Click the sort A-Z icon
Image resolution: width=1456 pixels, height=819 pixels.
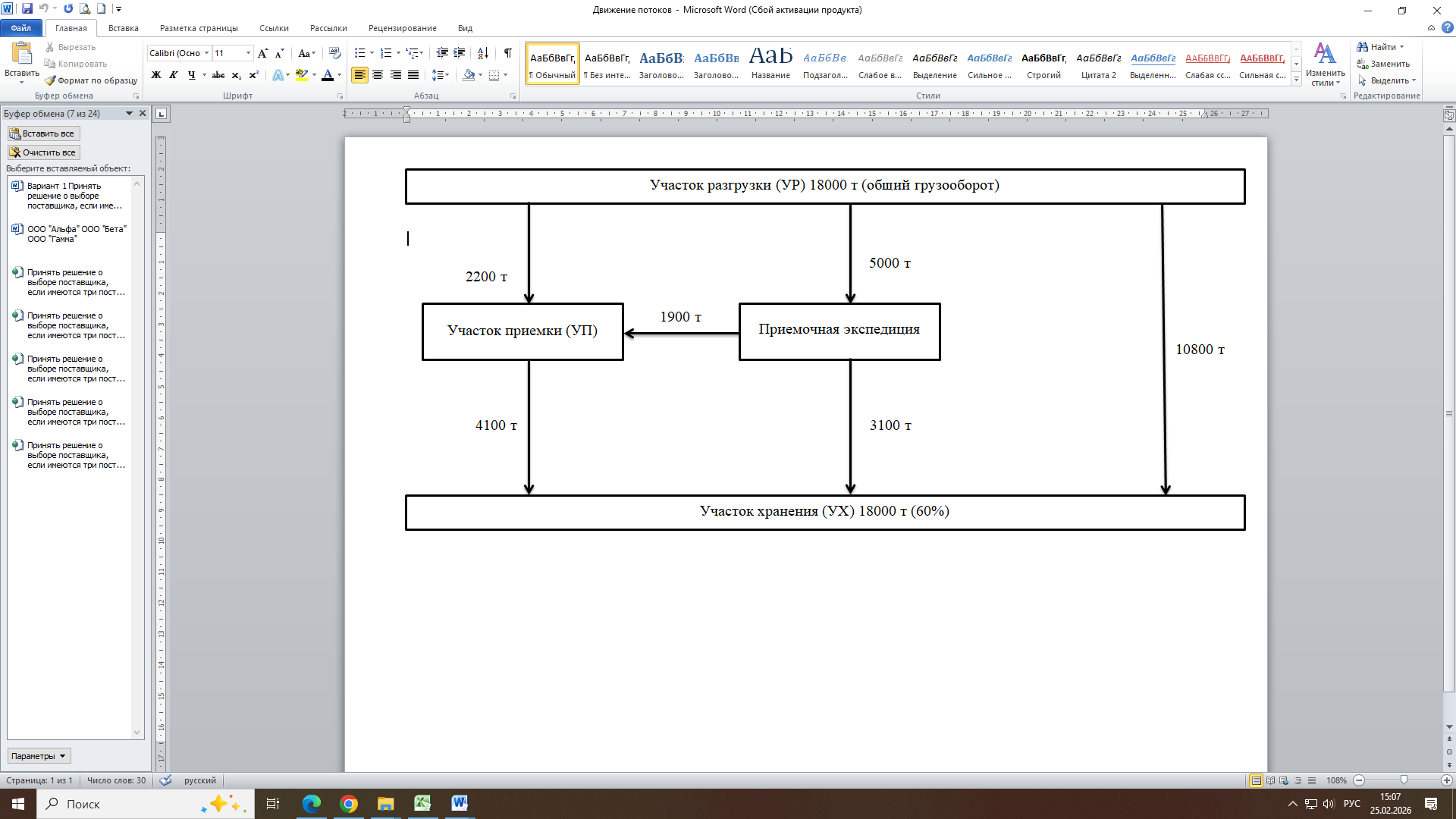(x=483, y=53)
